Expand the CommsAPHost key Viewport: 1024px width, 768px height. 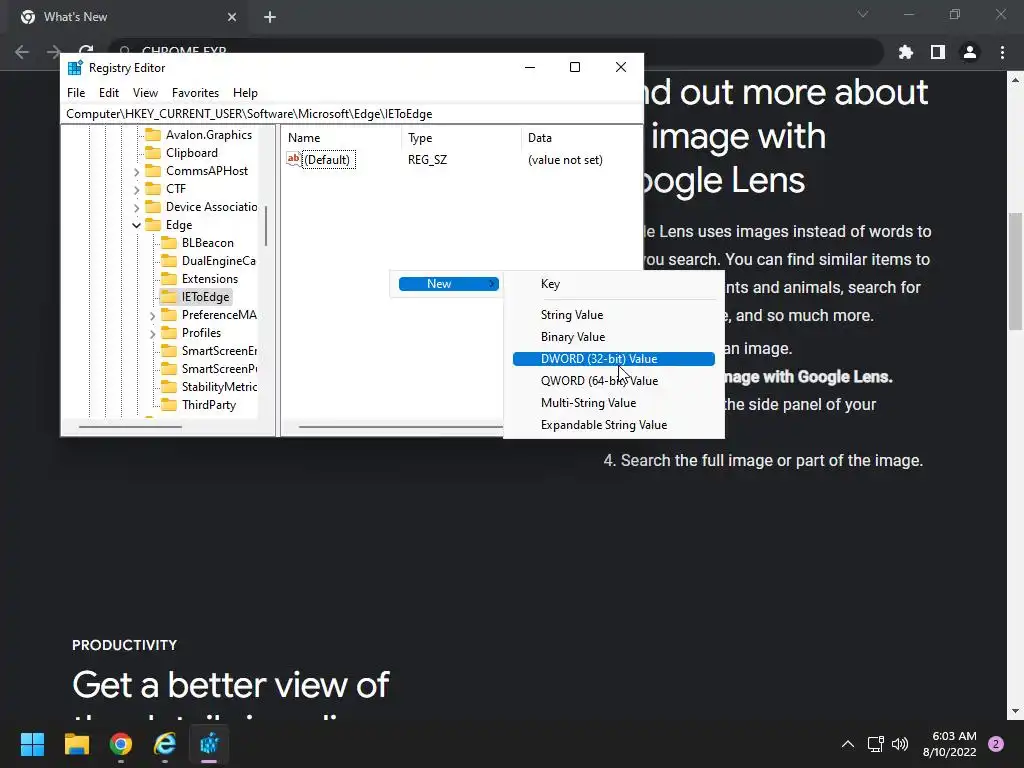pyautogui.click(x=136, y=172)
